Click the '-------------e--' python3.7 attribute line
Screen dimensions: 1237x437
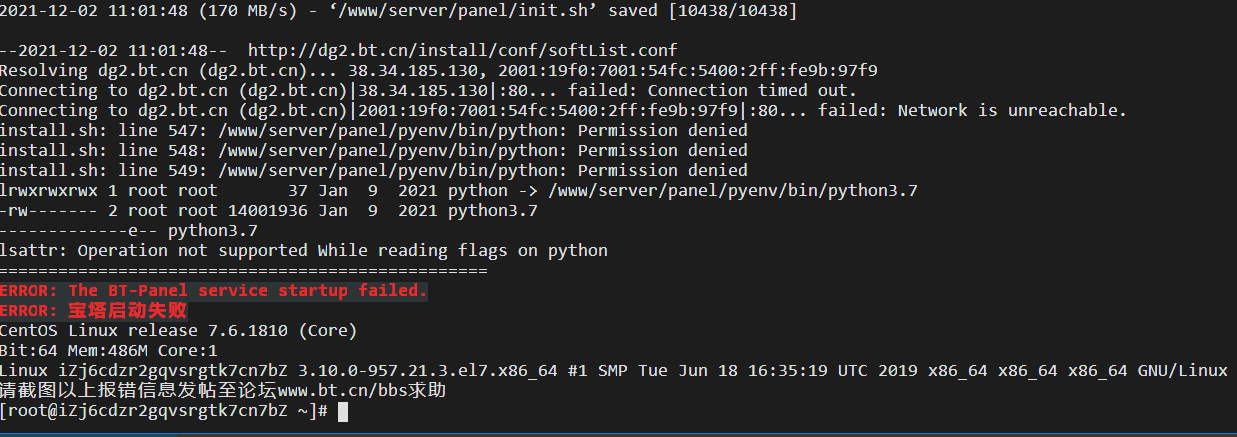coord(129,230)
